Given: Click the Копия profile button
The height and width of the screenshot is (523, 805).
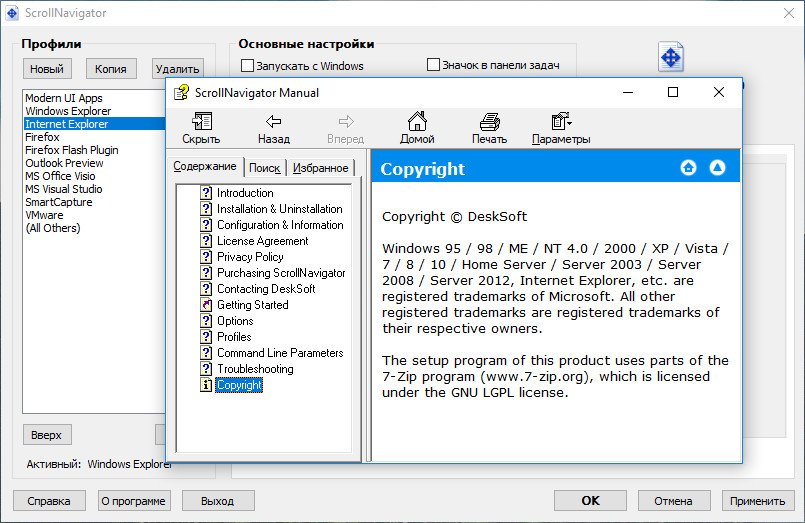Looking at the screenshot, I should click(110, 69).
